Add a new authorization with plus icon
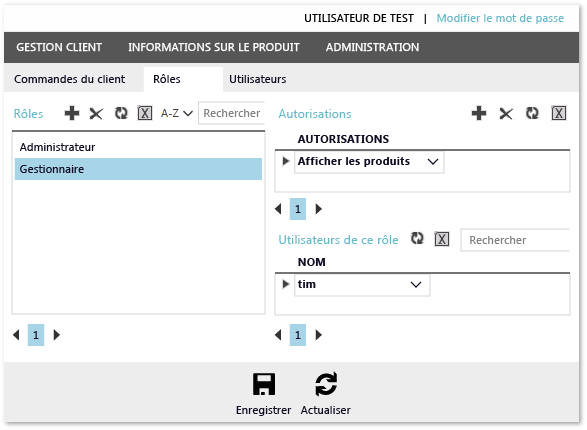The image size is (587, 430). pos(479,113)
